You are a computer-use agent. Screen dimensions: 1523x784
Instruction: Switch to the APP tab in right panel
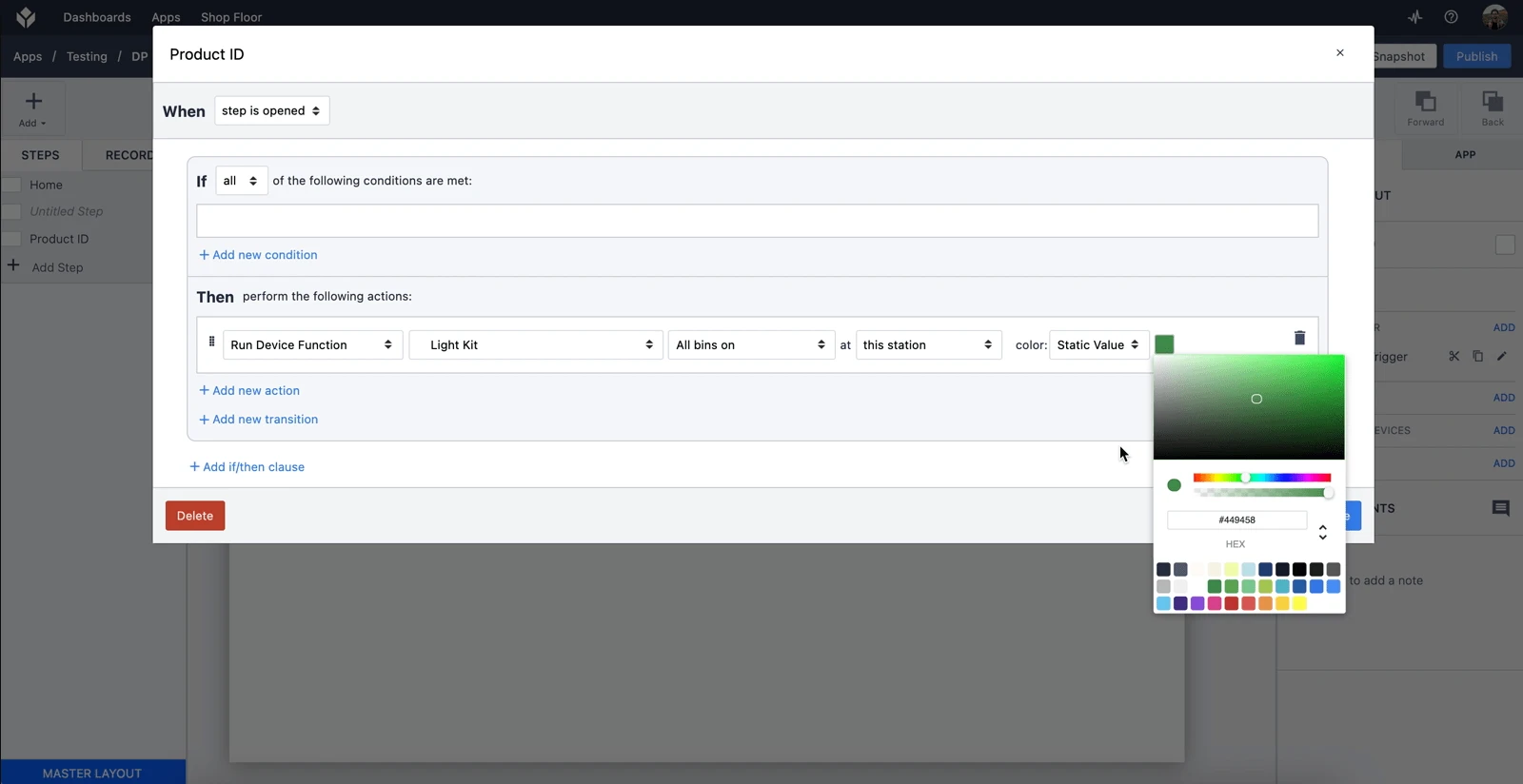(x=1465, y=154)
